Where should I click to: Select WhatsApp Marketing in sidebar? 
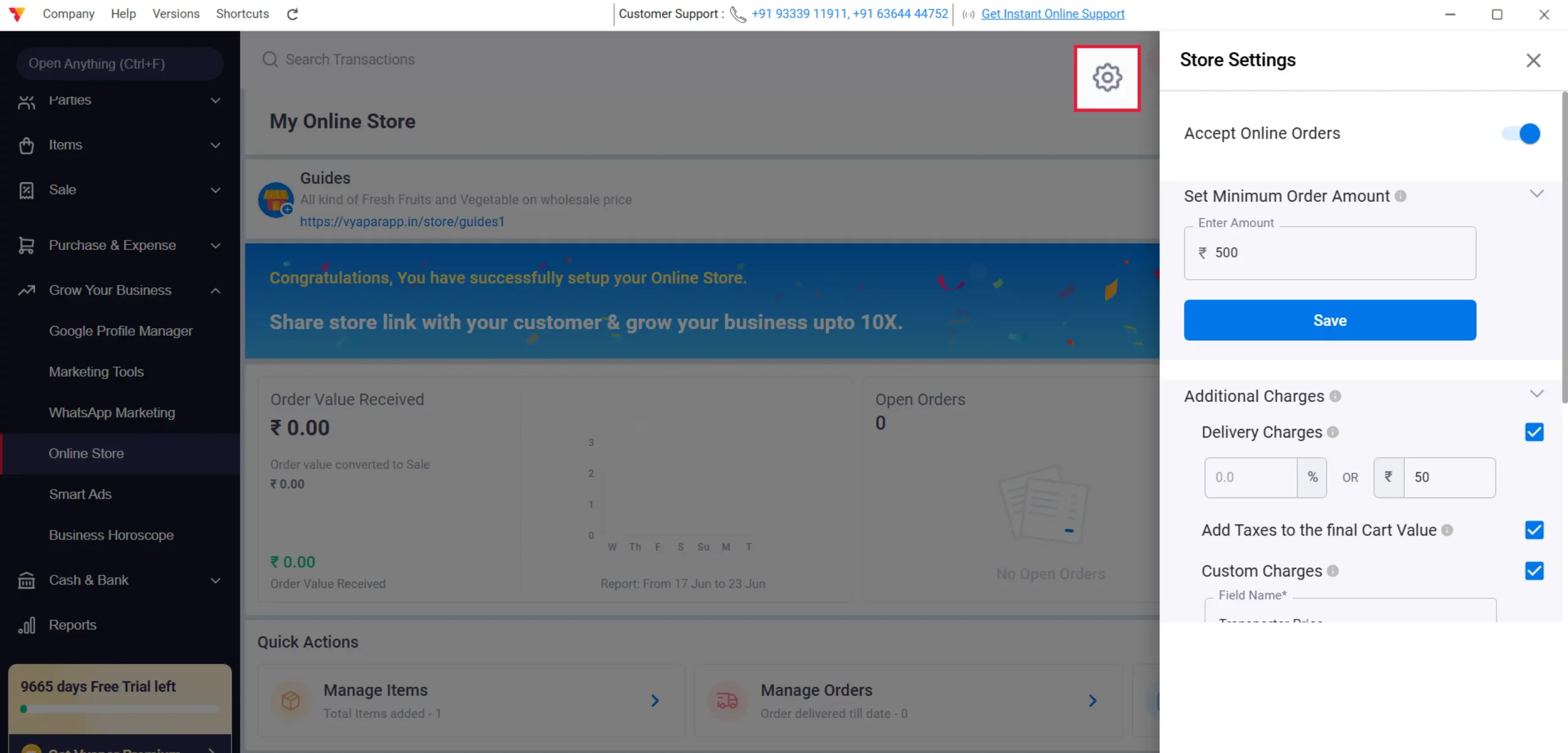tap(111, 413)
